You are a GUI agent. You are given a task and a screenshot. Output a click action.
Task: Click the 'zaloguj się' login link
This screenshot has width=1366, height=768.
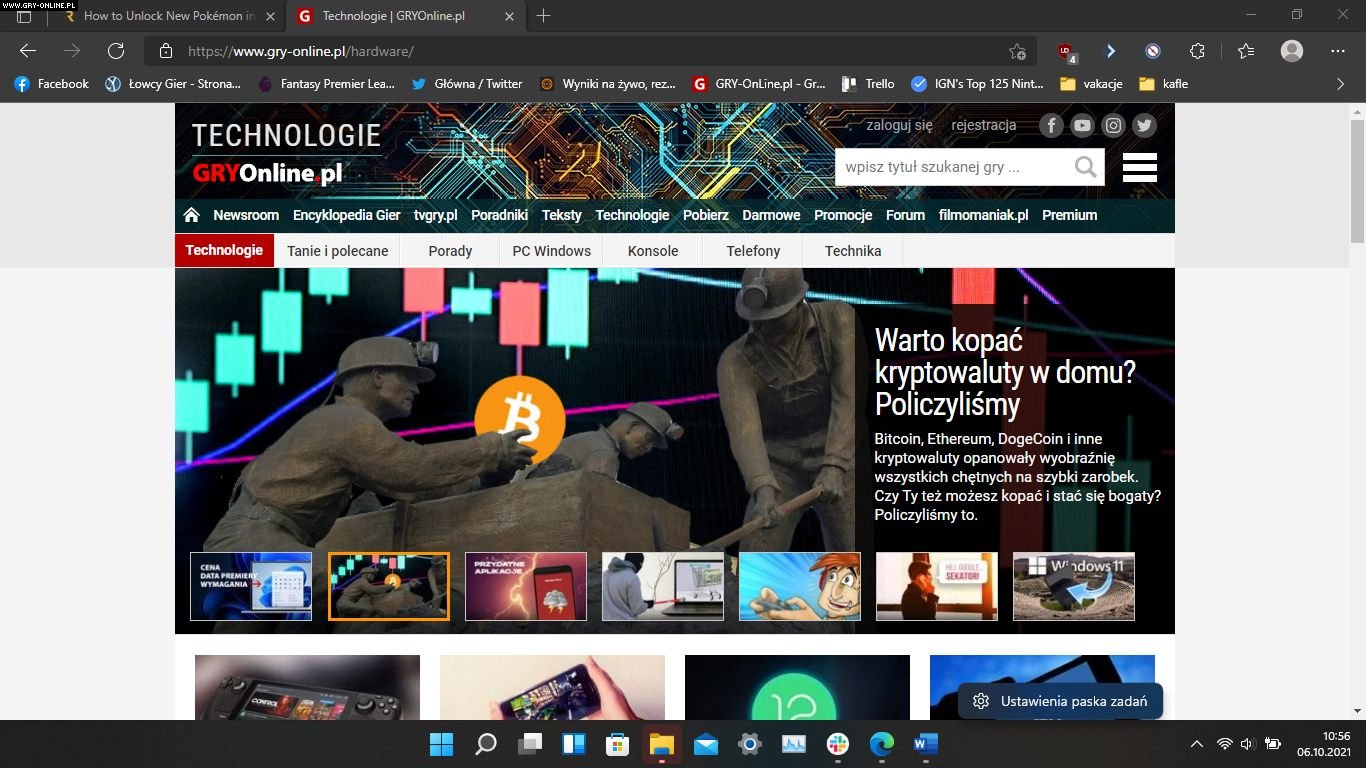[899, 125]
